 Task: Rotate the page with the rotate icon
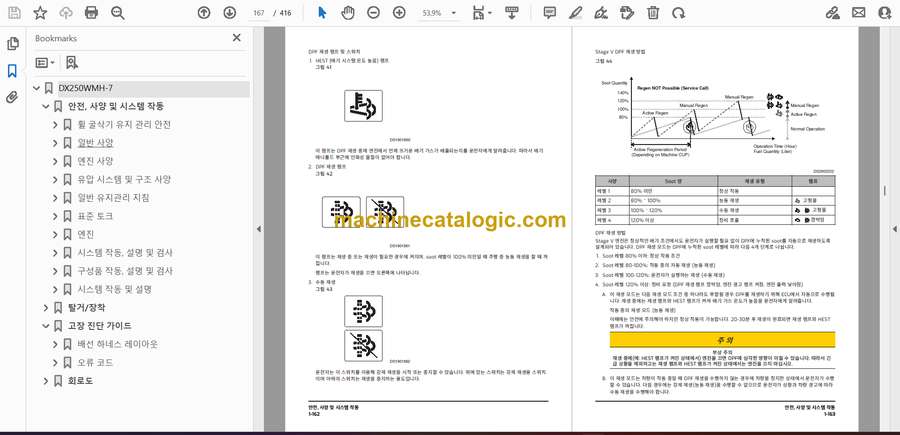pyautogui.click(x=679, y=13)
